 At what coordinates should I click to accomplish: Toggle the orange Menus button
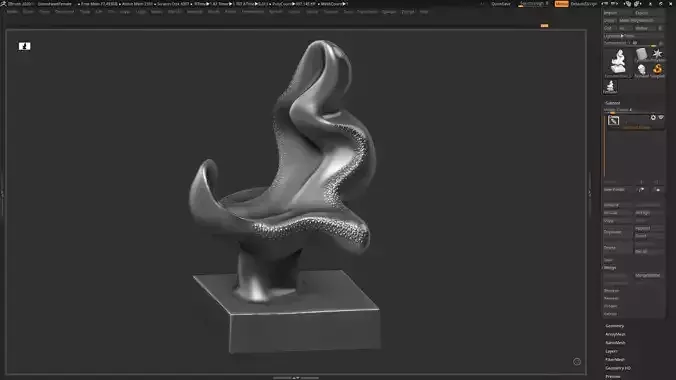561,4
